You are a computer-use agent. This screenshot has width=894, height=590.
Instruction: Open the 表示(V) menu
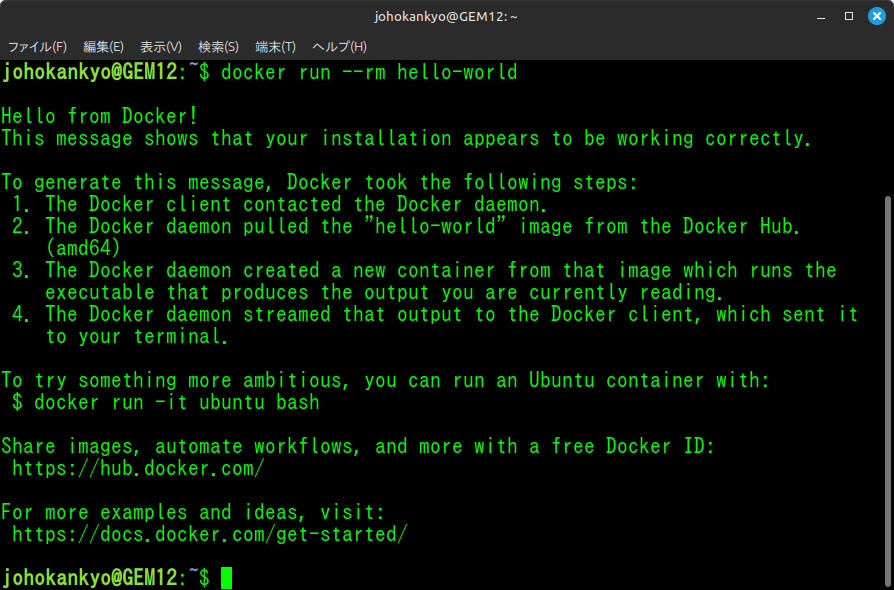[x=161, y=47]
